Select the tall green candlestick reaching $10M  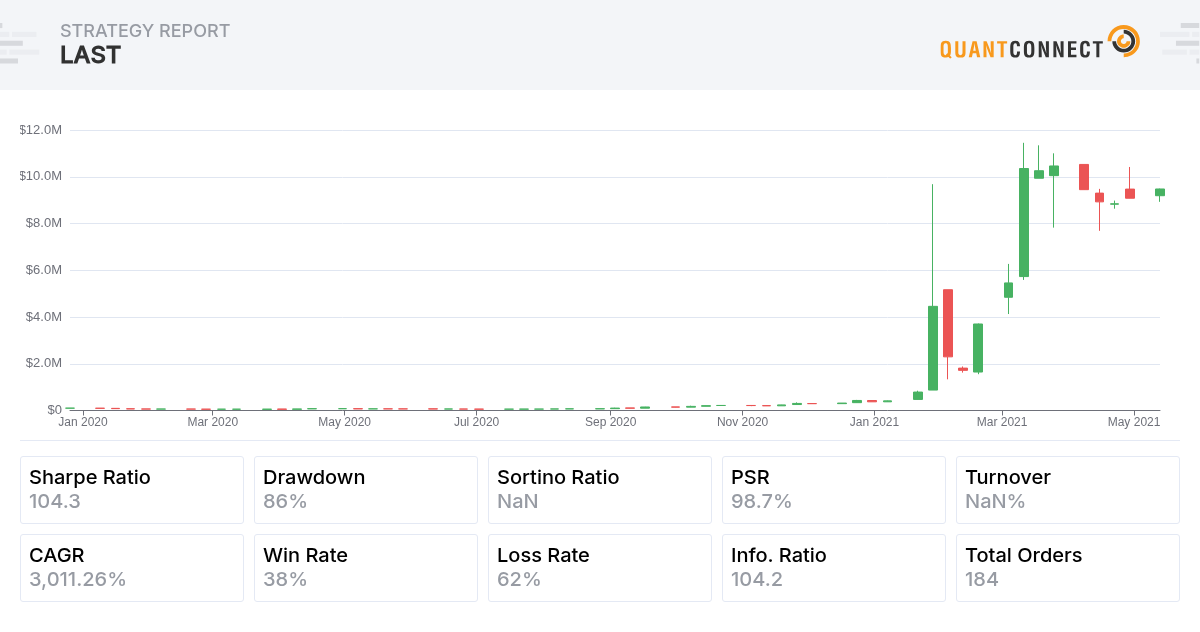pyautogui.click(x=1024, y=222)
